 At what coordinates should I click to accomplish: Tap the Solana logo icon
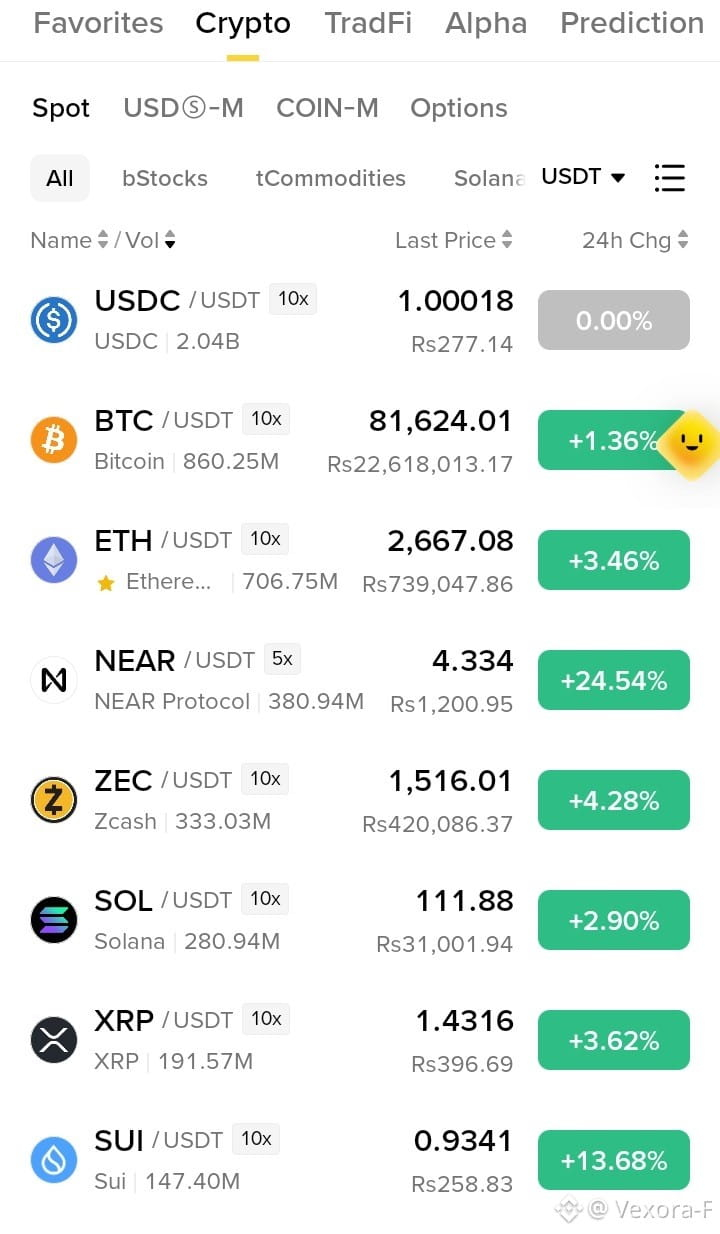[54, 920]
